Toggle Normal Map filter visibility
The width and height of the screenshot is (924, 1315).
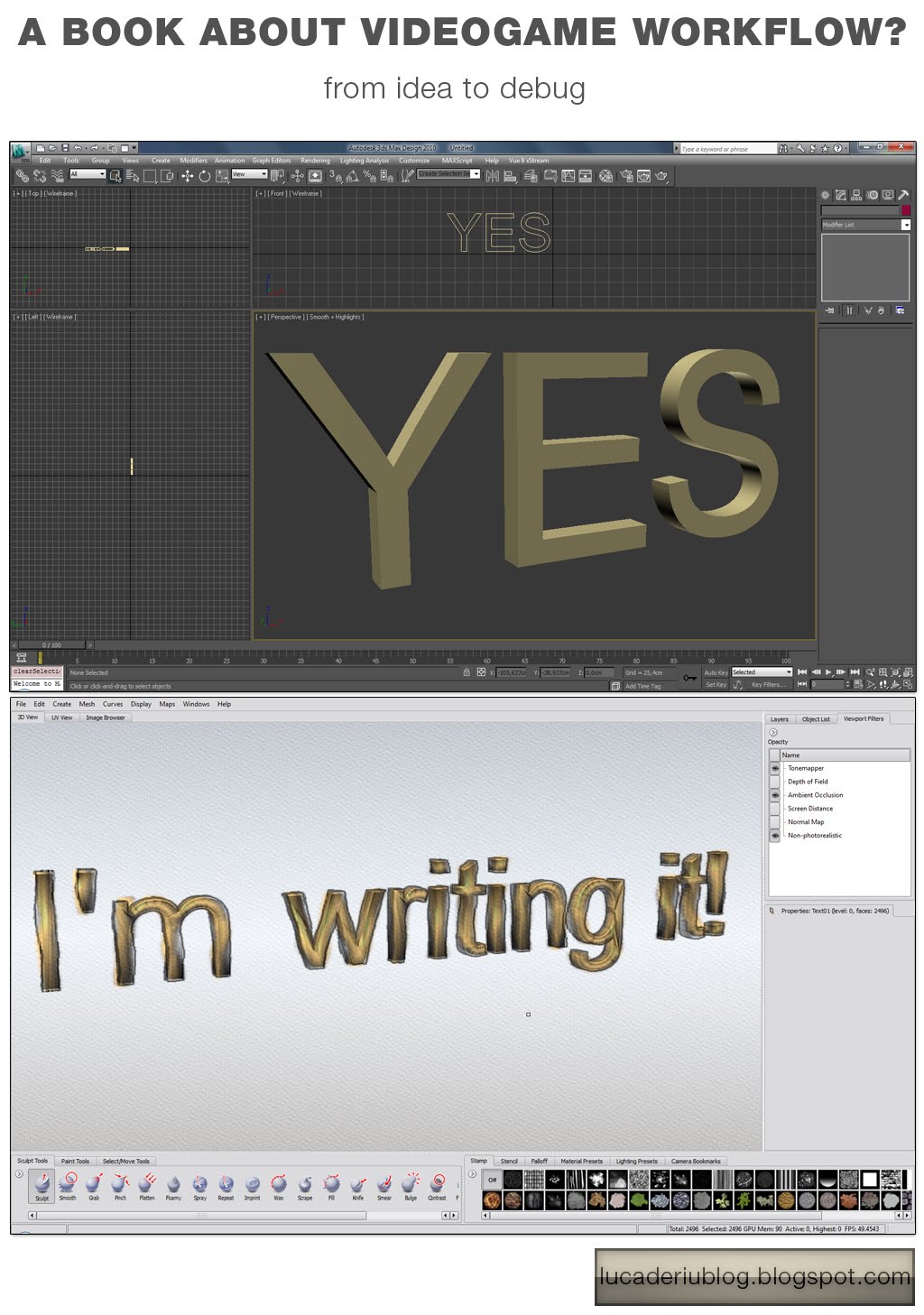point(774,822)
